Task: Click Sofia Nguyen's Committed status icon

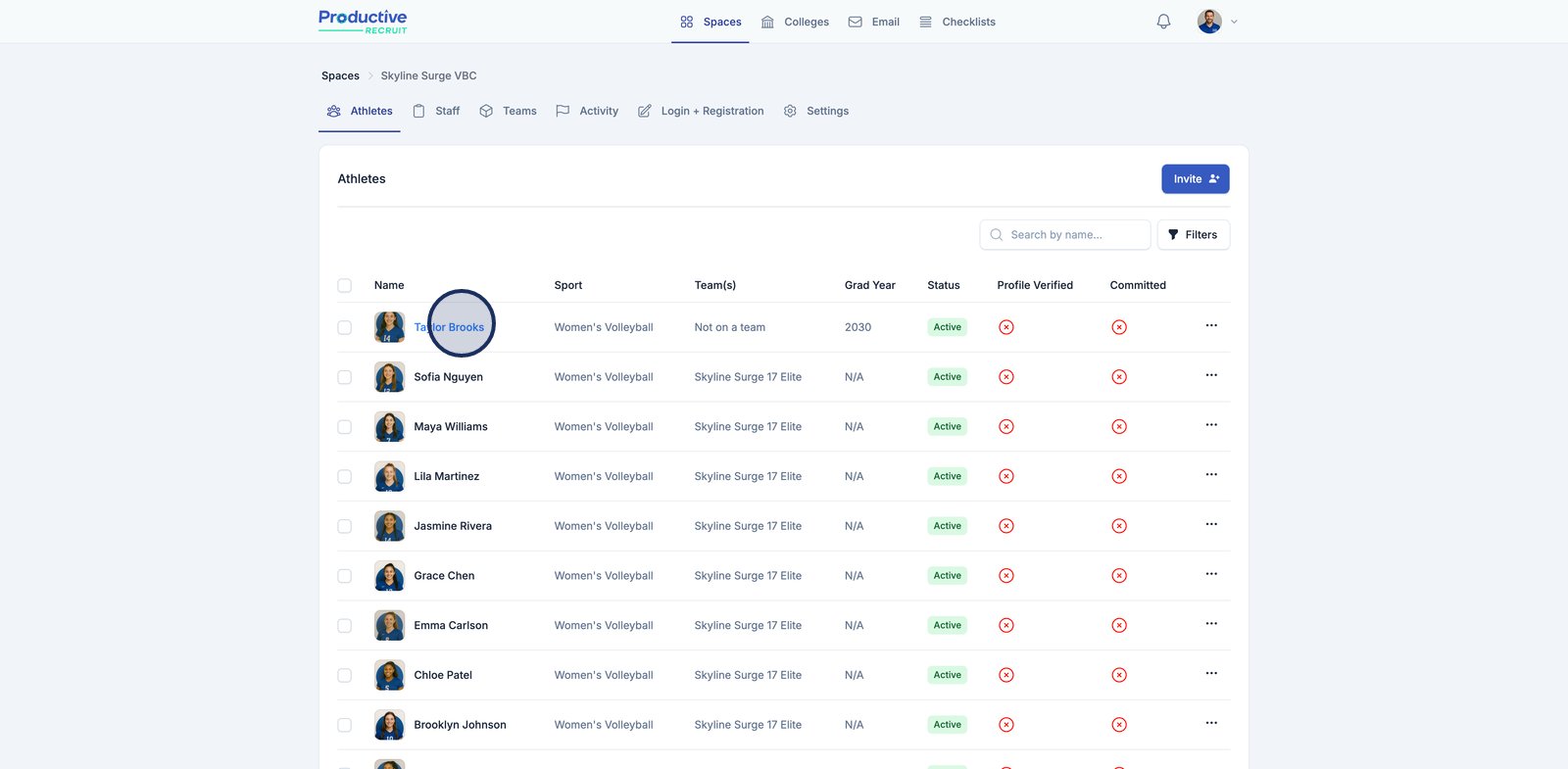Action: [1119, 377]
